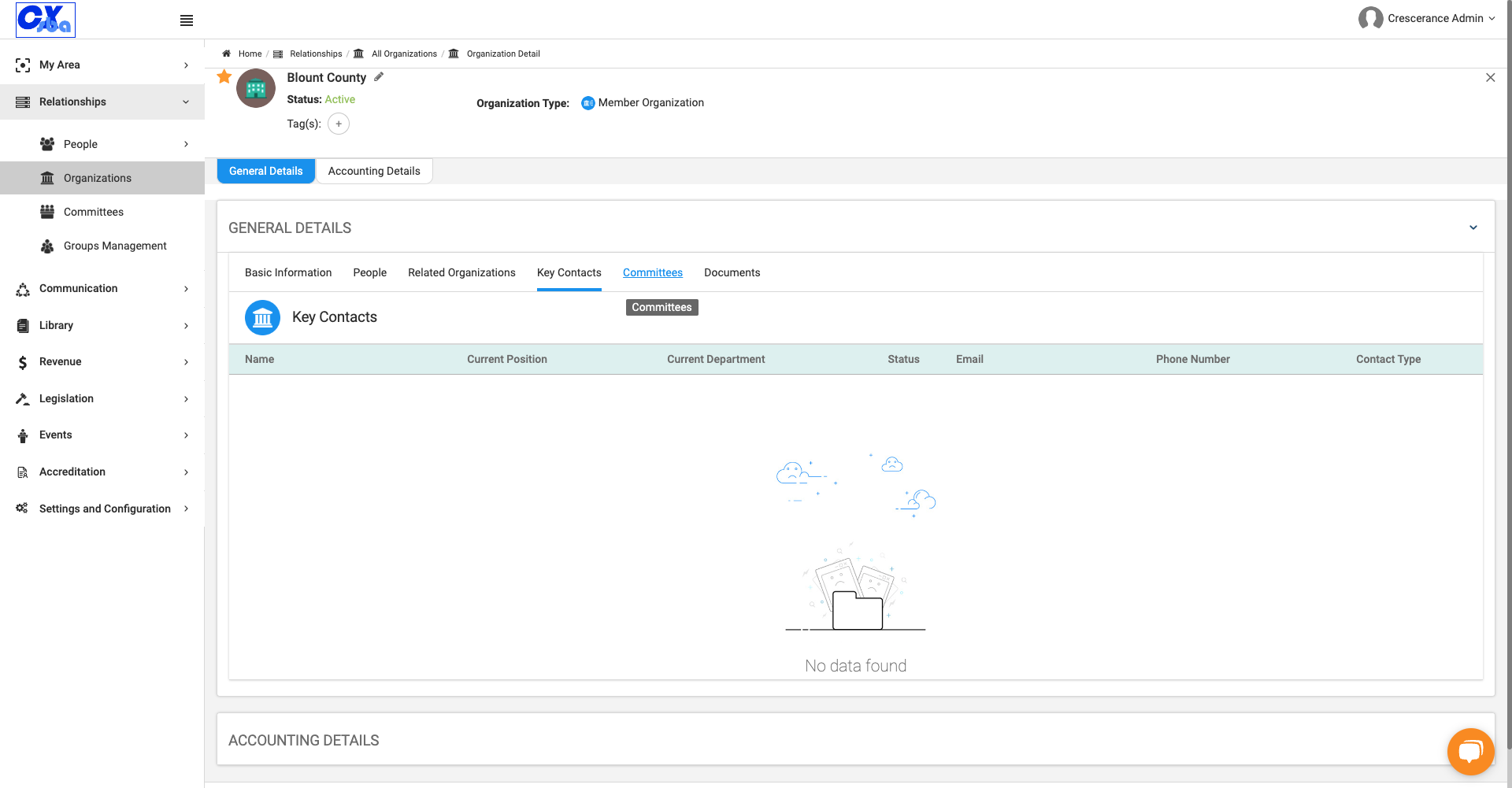Expand the Legislation menu chevron
The height and width of the screenshot is (788, 1512).
(x=186, y=399)
